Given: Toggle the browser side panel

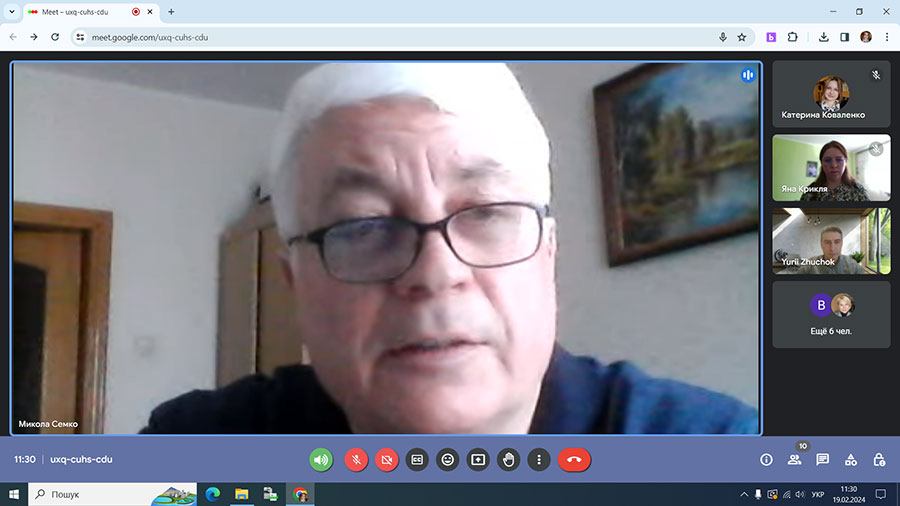Looking at the screenshot, I should [844, 37].
